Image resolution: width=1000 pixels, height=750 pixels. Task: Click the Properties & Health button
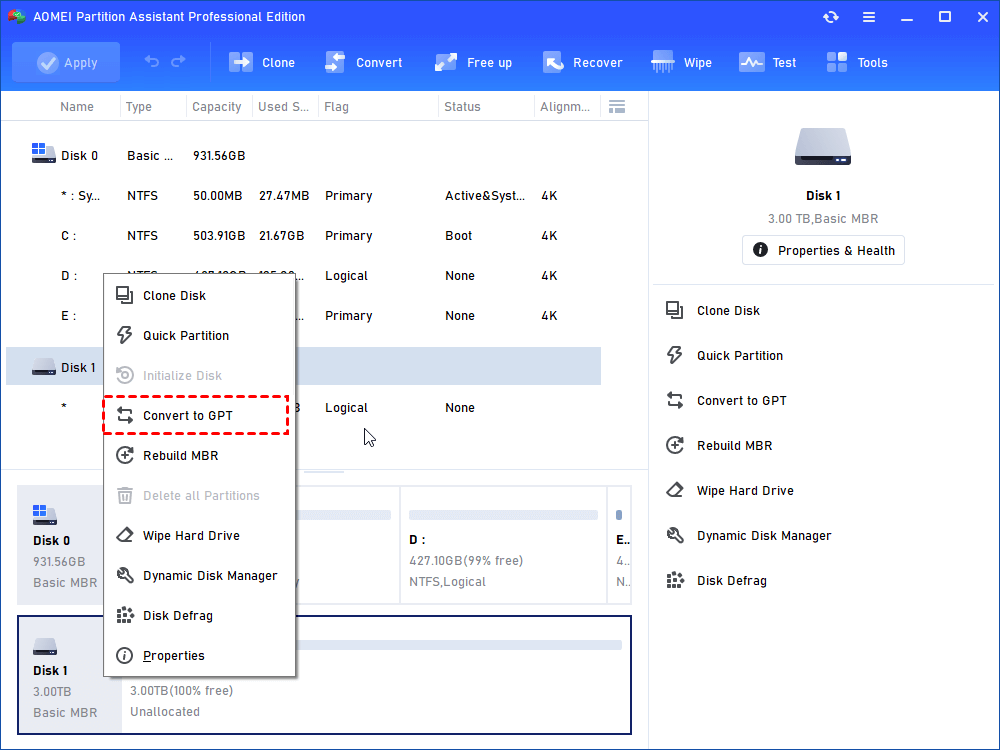823,251
